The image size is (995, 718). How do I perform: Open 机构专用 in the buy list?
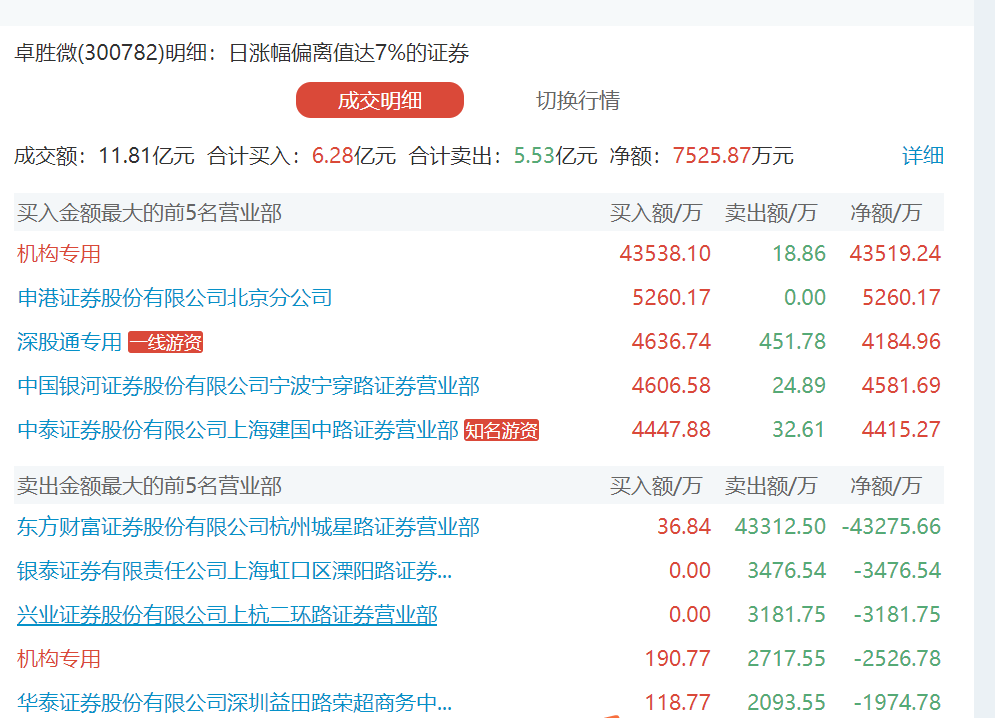tap(59, 254)
